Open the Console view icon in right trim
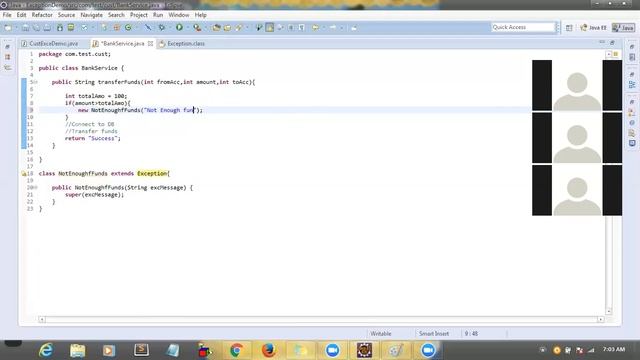640x360 pixels. pos(632,143)
